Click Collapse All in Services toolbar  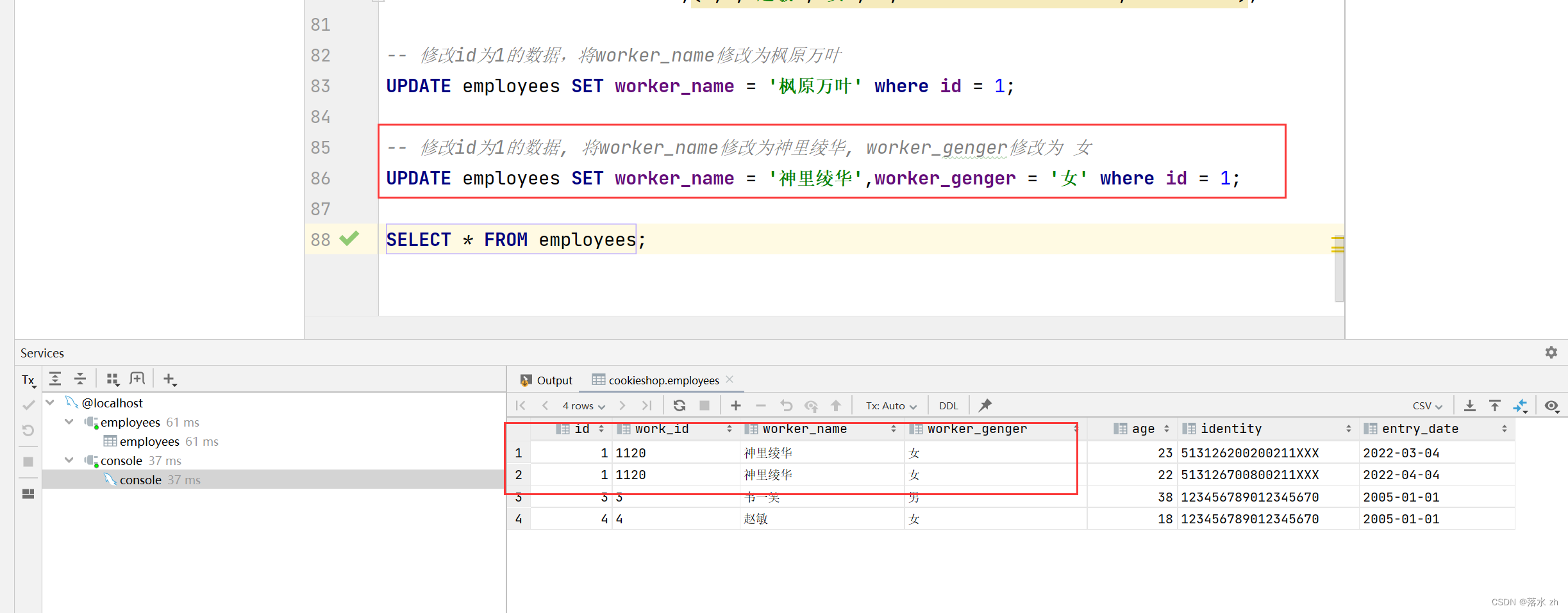coord(80,379)
